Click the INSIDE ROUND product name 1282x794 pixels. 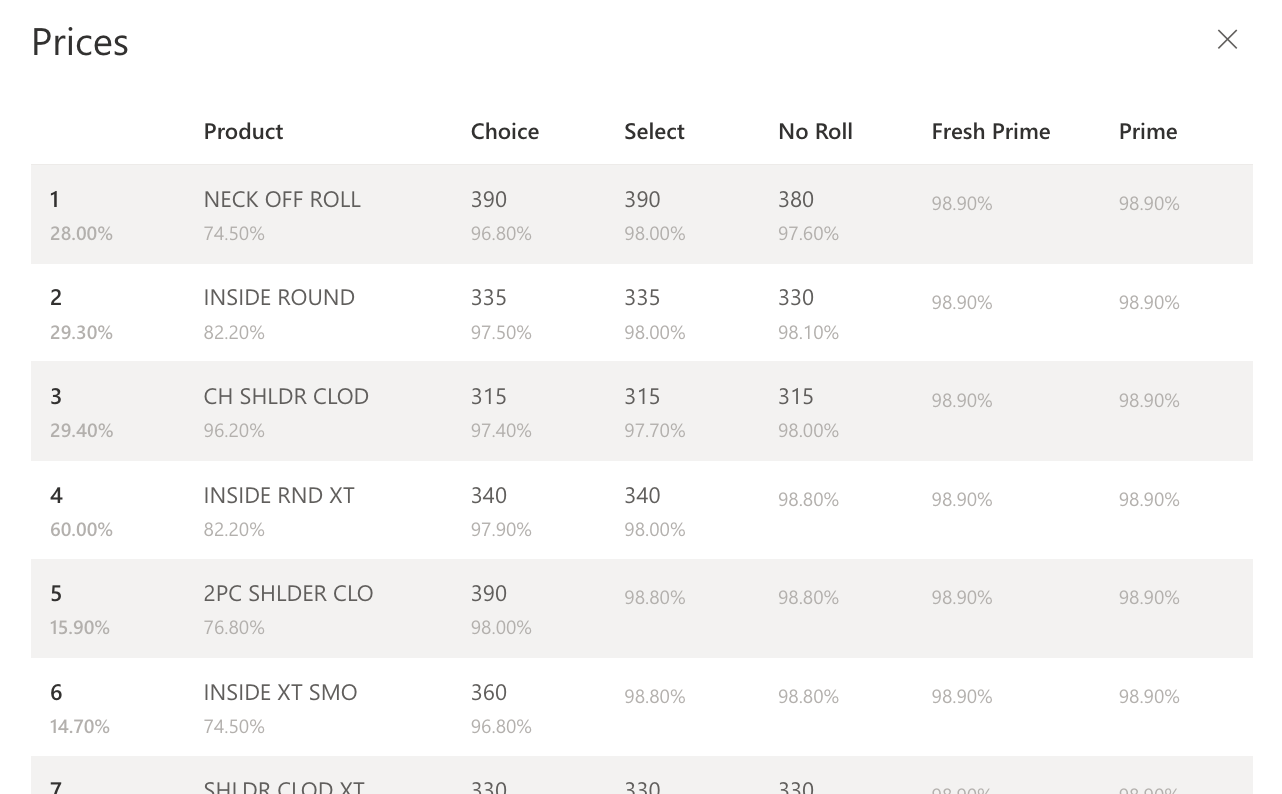[279, 298]
